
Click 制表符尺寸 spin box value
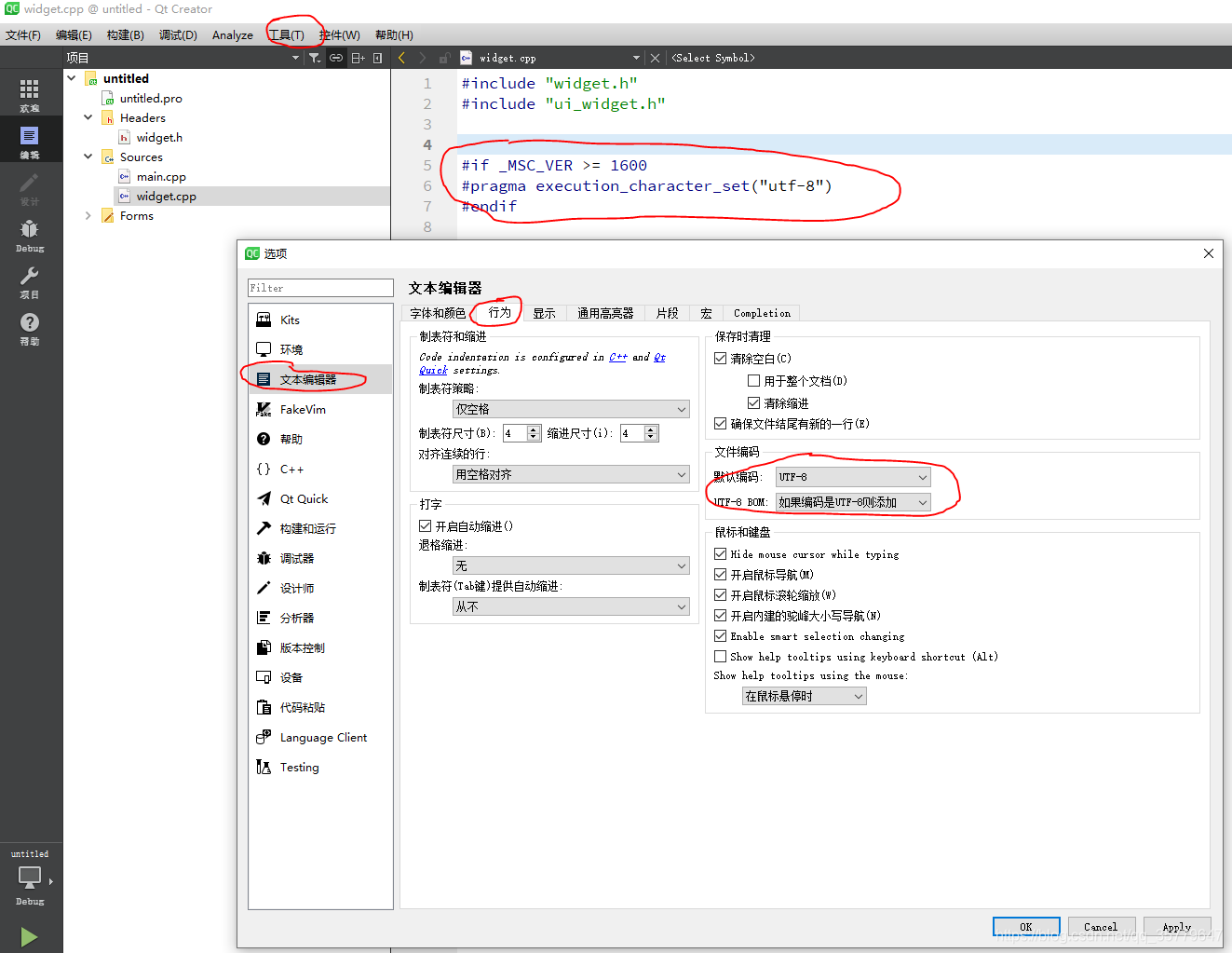click(515, 433)
